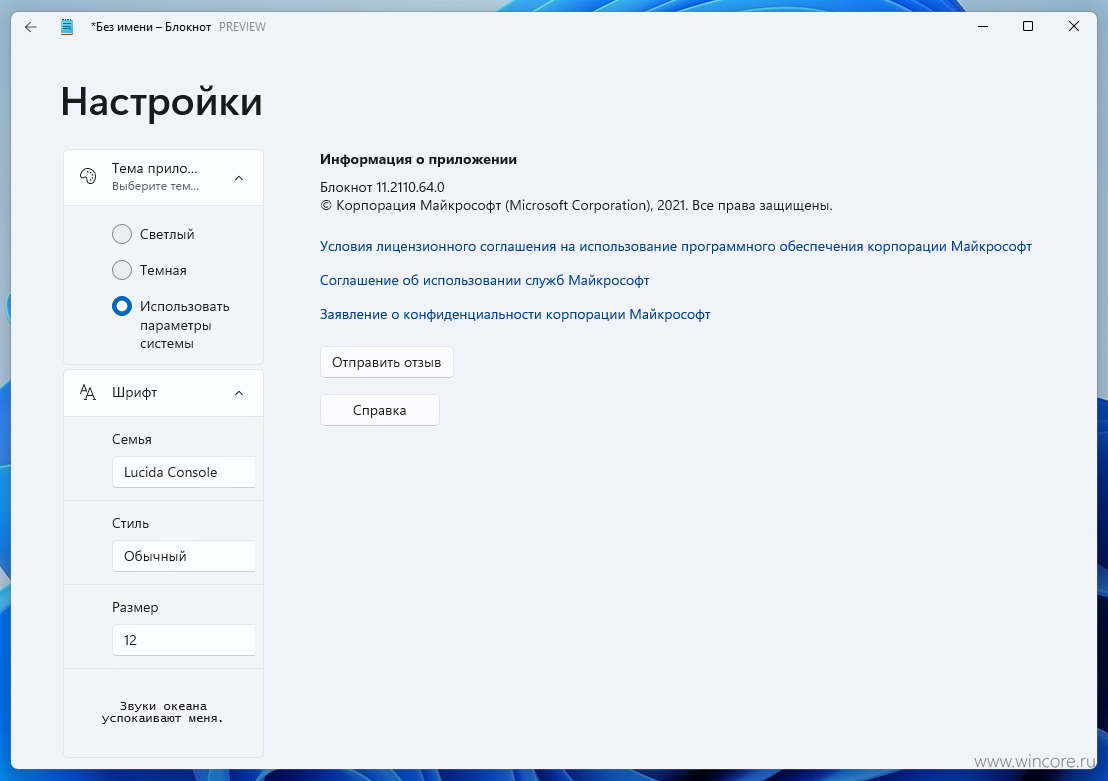Image resolution: width=1108 pixels, height=781 pixels.
Task: Select the Темная theme radio button
Action: pyautogui.click(x=122, y=270)
